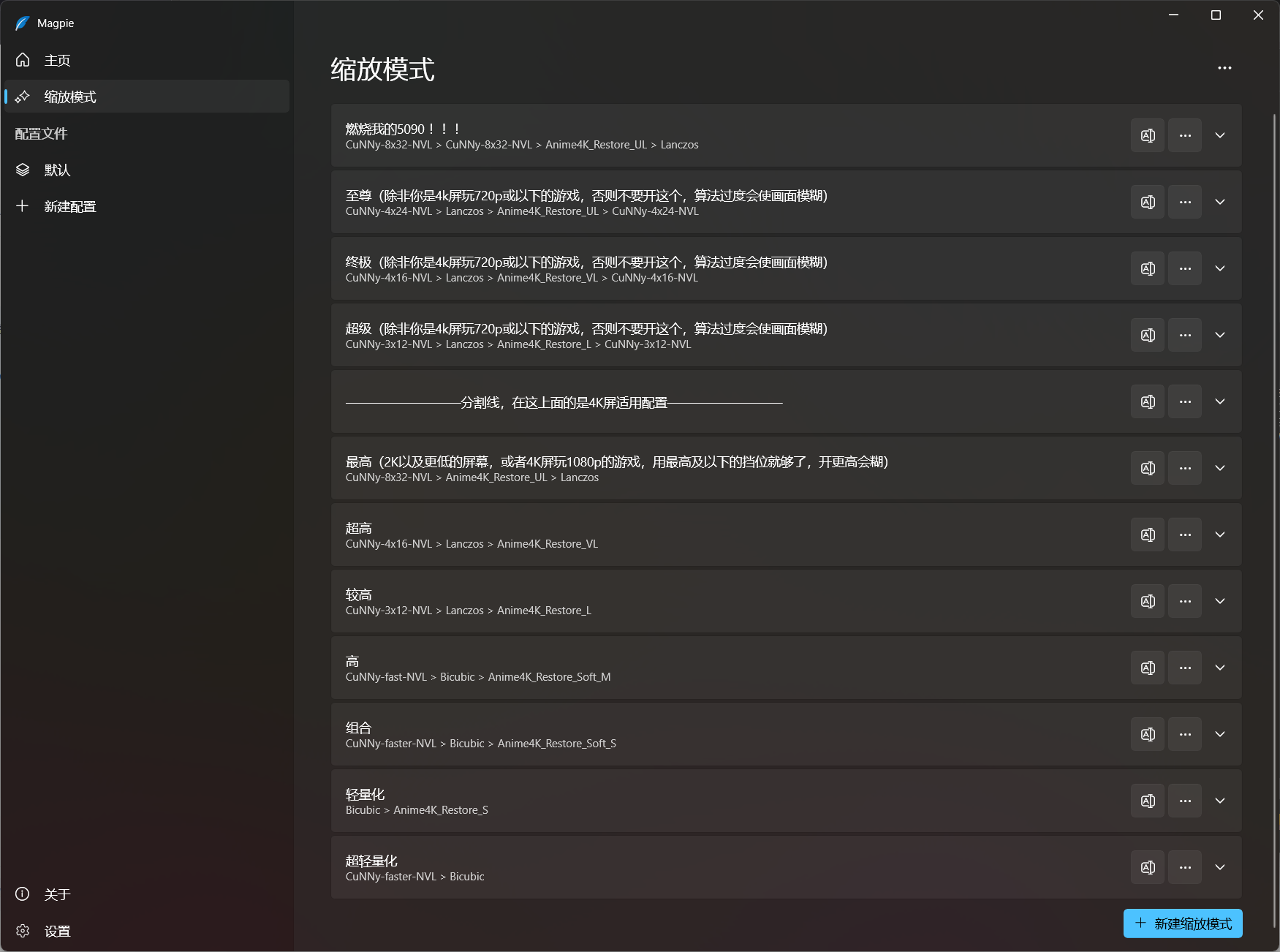
Task: Expand the 燃烧我的5090 scaling mode
Action: click(x=1220, y=135)
